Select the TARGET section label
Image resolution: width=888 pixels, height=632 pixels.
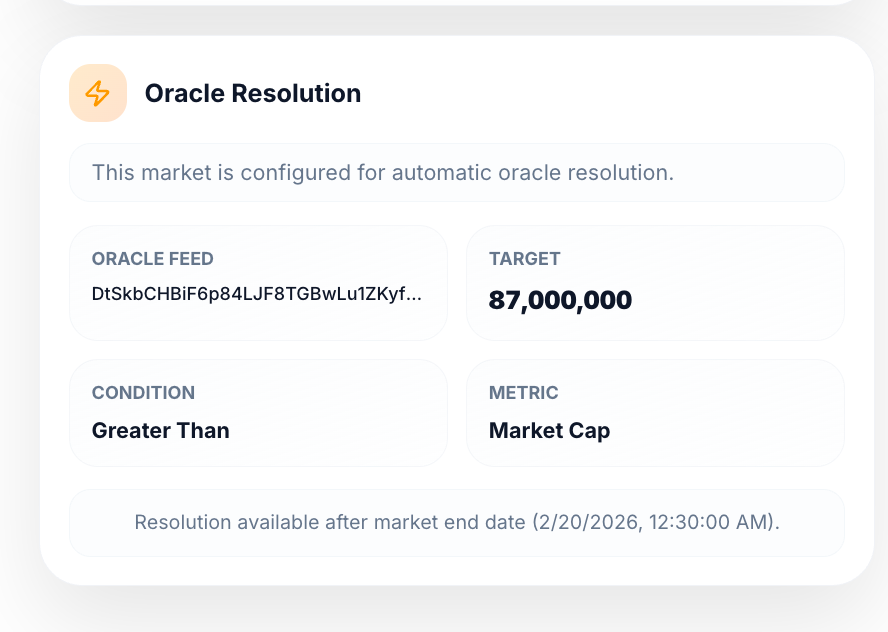coord(524,258)
